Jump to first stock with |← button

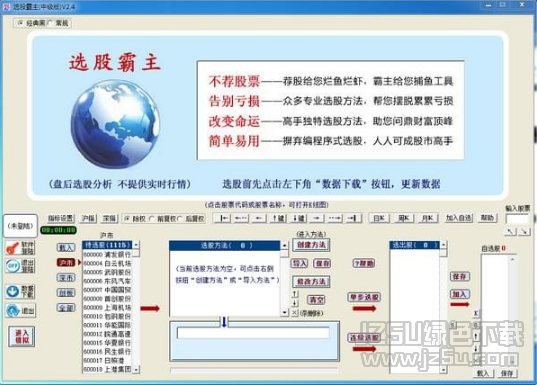(223, 218)
